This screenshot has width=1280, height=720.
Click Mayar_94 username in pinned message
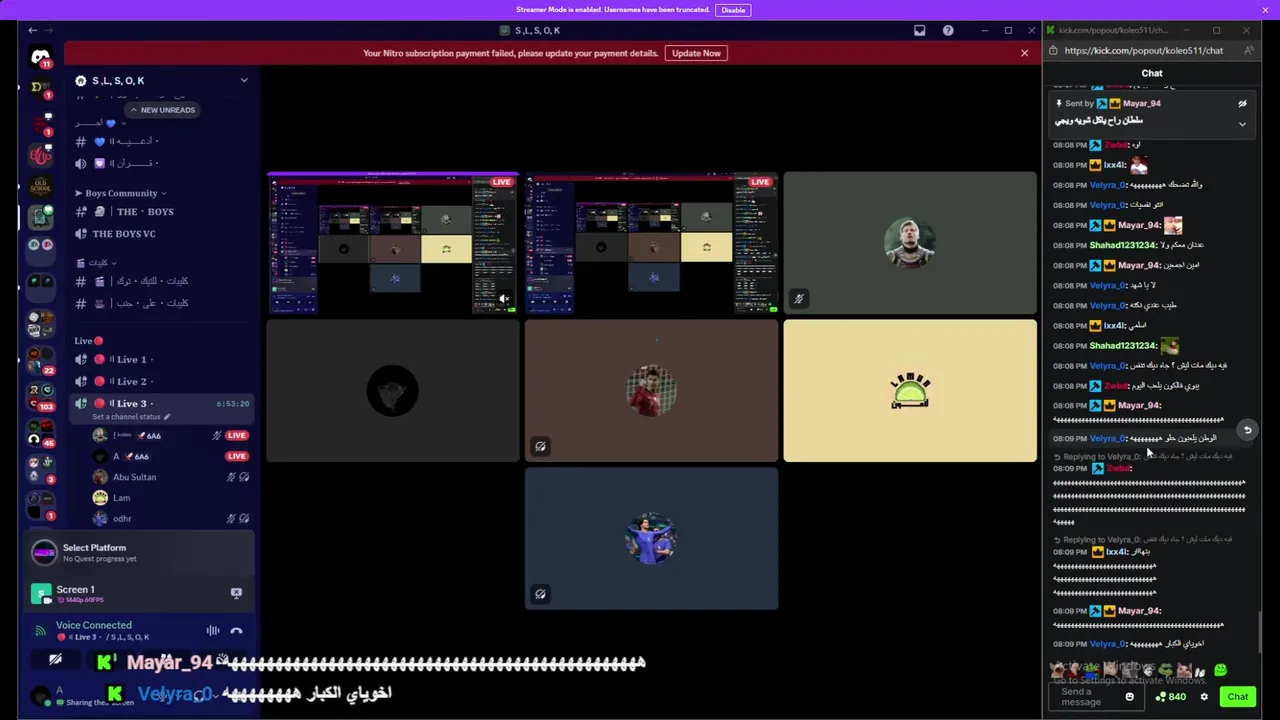coord(1141,103)
